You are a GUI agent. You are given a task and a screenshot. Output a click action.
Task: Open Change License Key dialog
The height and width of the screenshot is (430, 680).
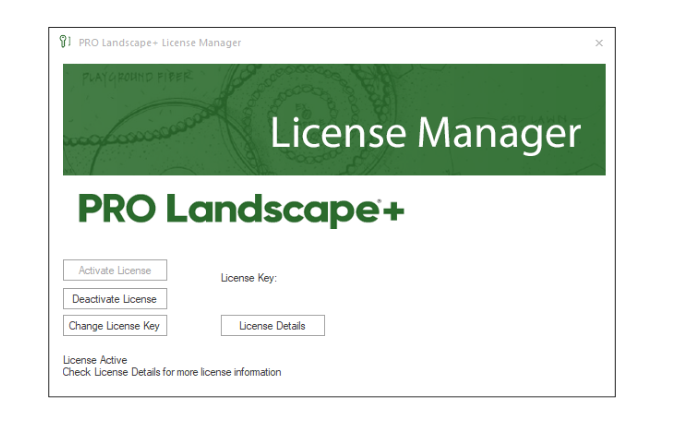click(115, 326)
